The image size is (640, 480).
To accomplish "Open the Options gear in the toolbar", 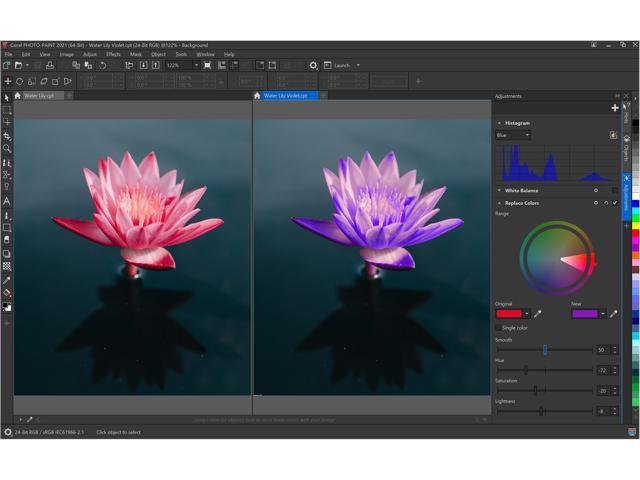I will tap(313, 65).
